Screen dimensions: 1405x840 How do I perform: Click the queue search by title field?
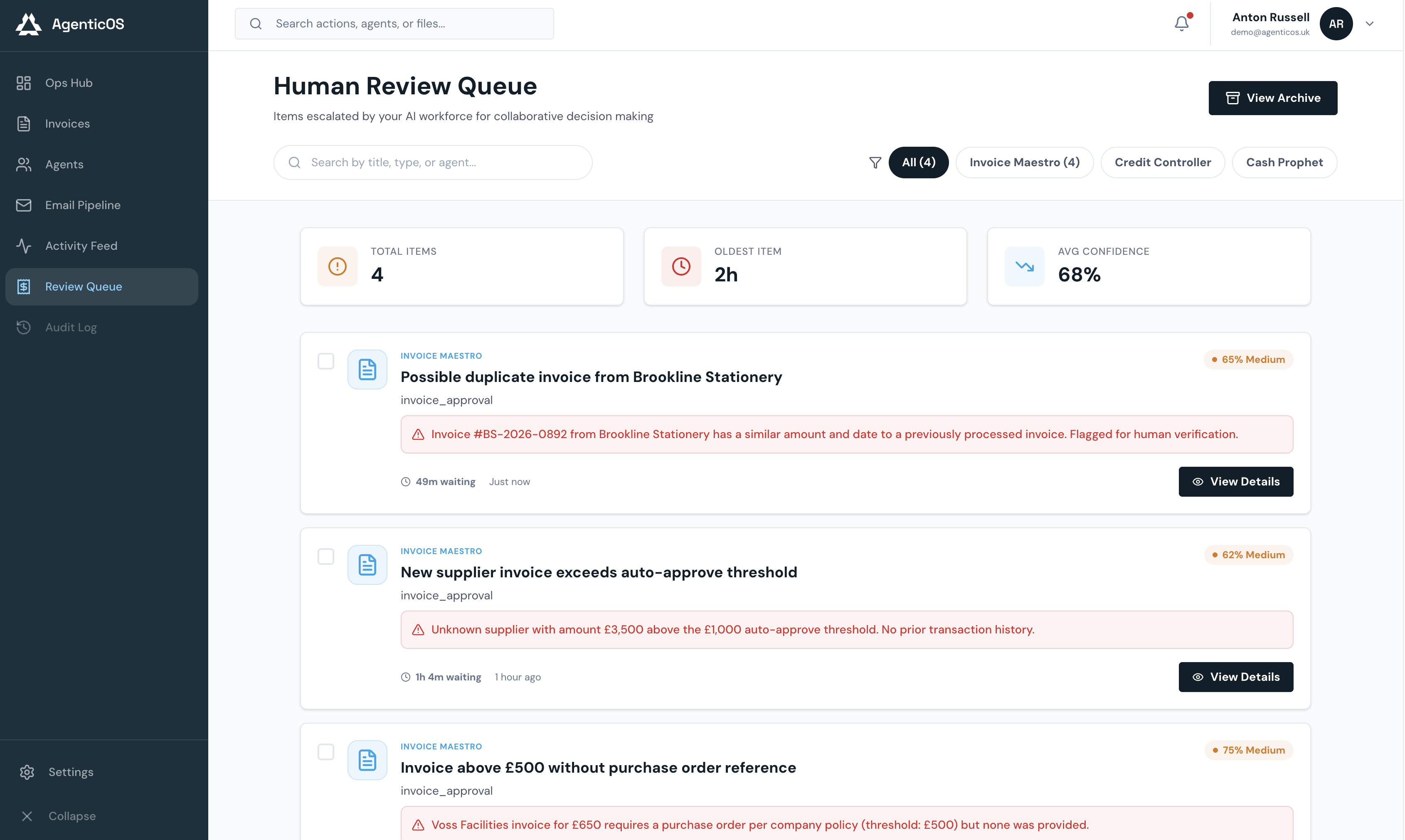point(433,163)
